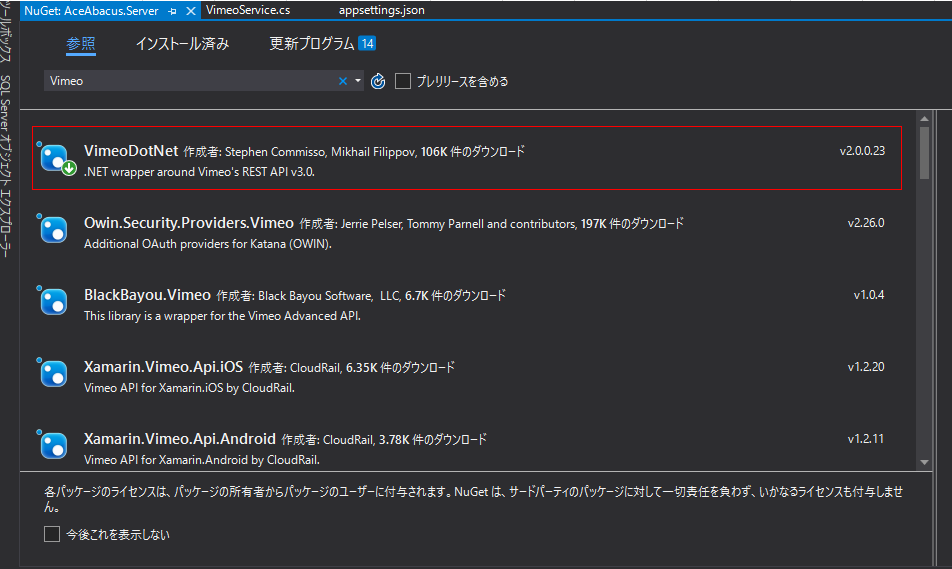
Task: Click version v1.0.4 of BlackBayou.Vimeo
Action: (869, 295)
